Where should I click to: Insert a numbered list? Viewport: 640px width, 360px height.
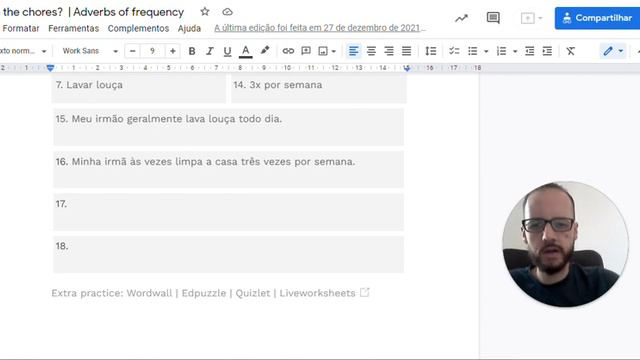coord(501,51)
